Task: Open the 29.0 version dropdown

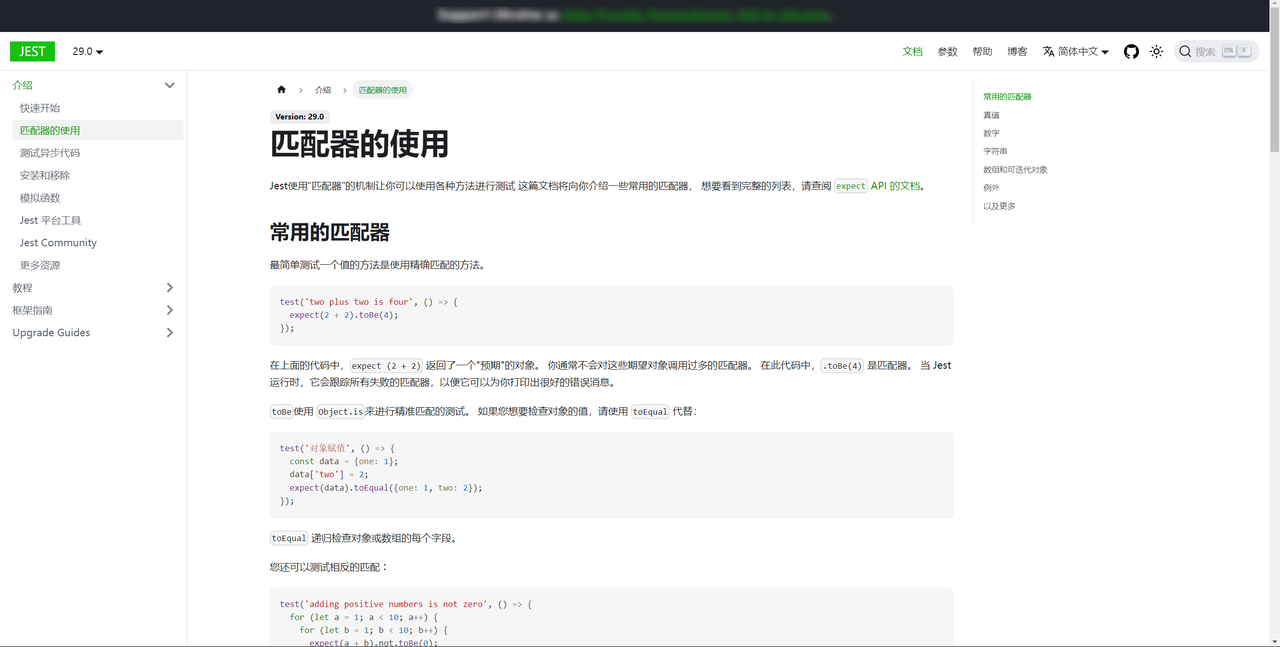Action: 88,51
